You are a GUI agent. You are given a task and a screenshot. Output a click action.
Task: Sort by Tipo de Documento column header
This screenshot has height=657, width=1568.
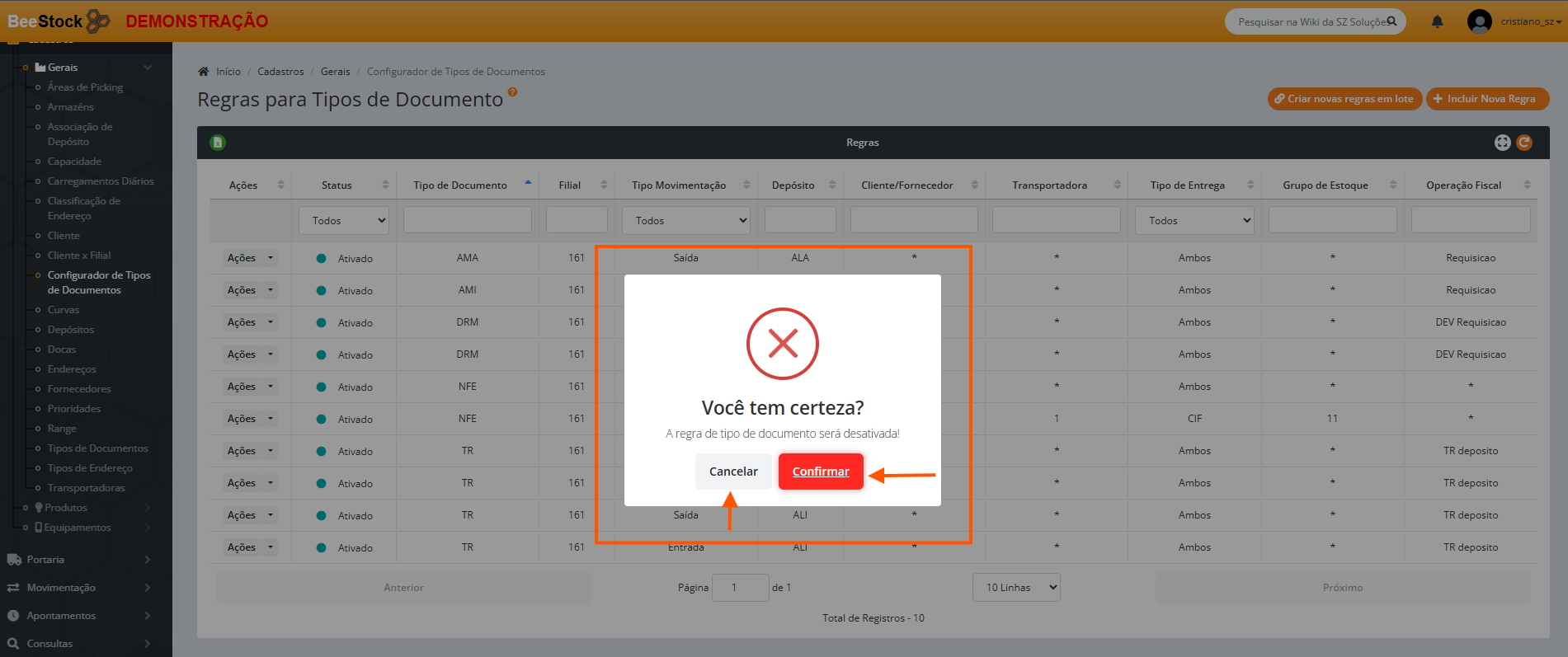click(460, 185)
